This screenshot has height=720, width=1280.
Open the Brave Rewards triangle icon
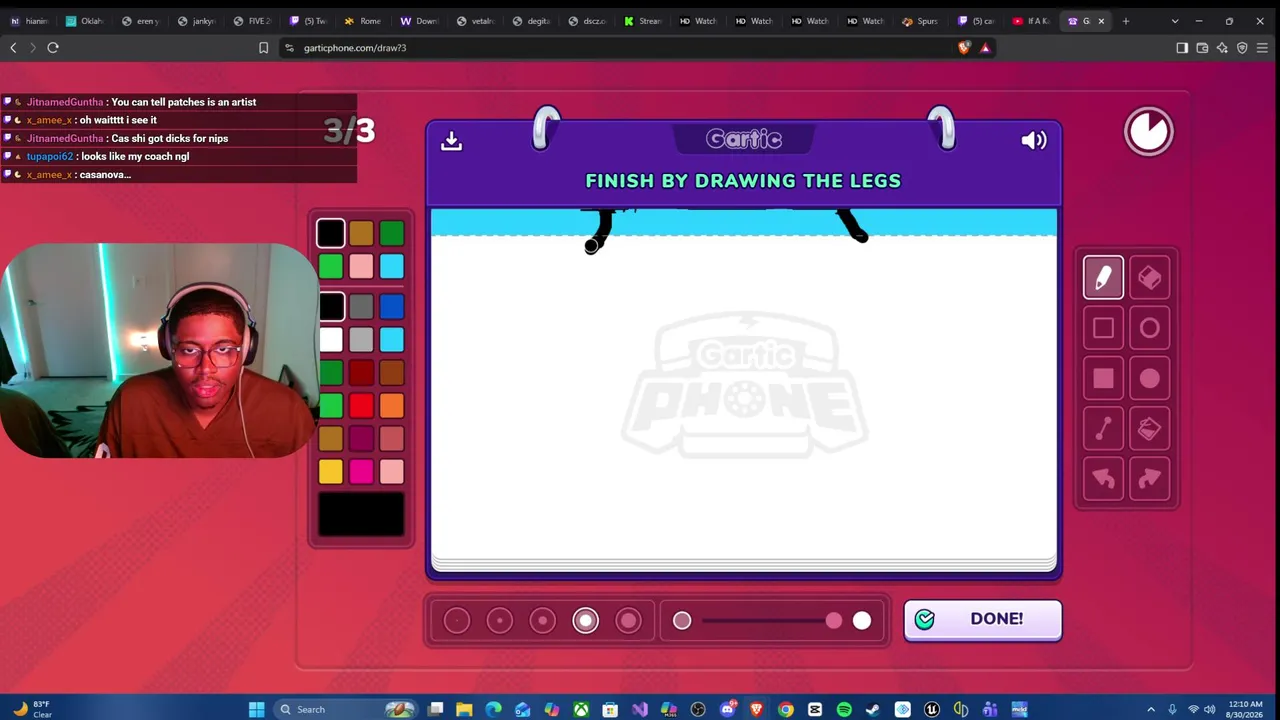985,47
